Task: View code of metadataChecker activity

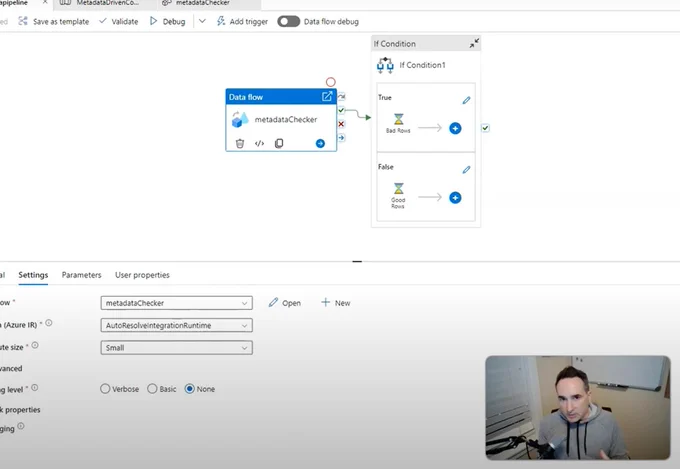Action: [x=259, y=143]
